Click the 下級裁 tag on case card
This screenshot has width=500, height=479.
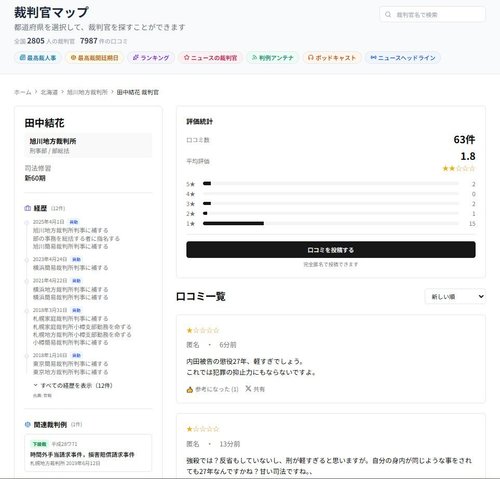pyautogui.click(x=39, y=444)
